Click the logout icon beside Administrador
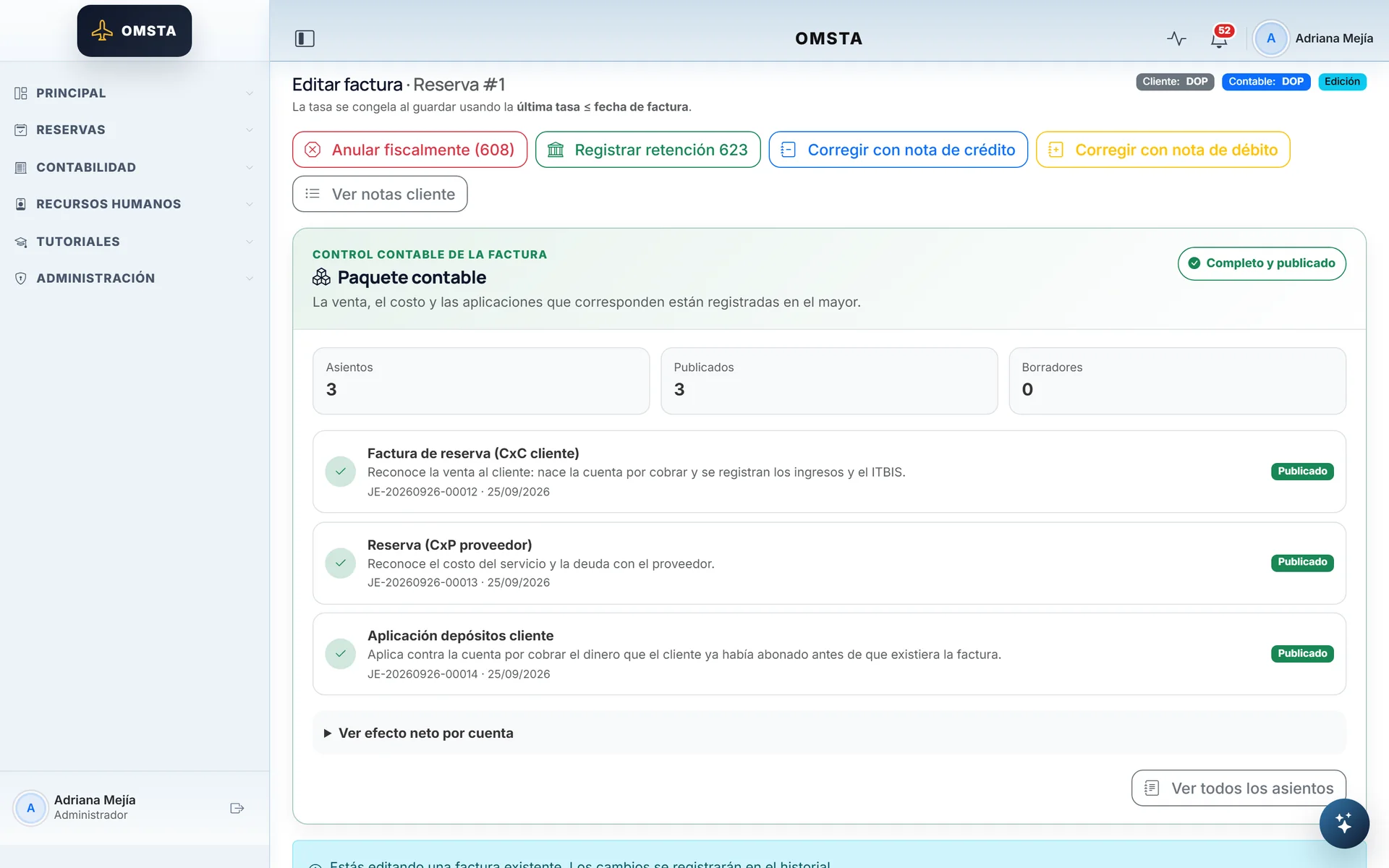Image resolution: width=1389 pixels, height=868 pixels. point(237,808)
